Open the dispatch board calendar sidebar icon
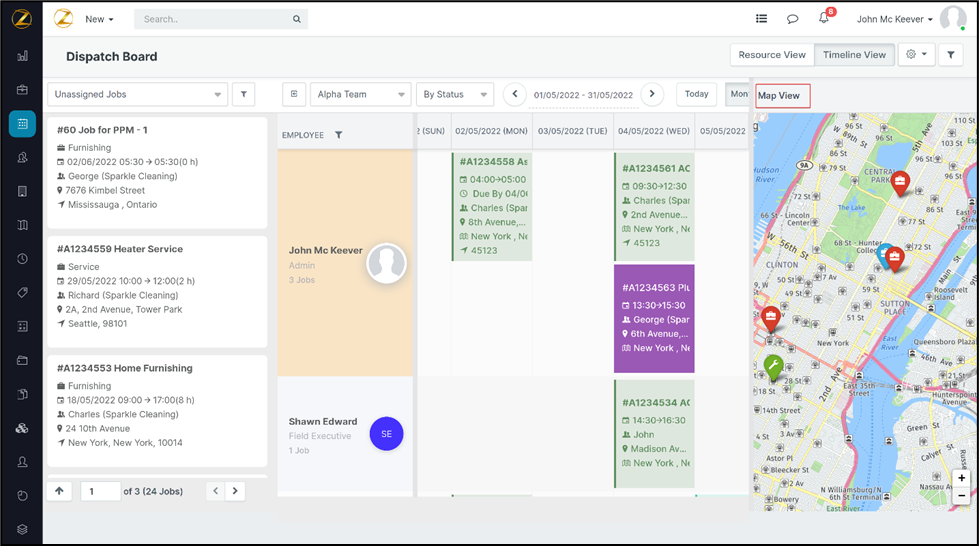 coord(22,124)
